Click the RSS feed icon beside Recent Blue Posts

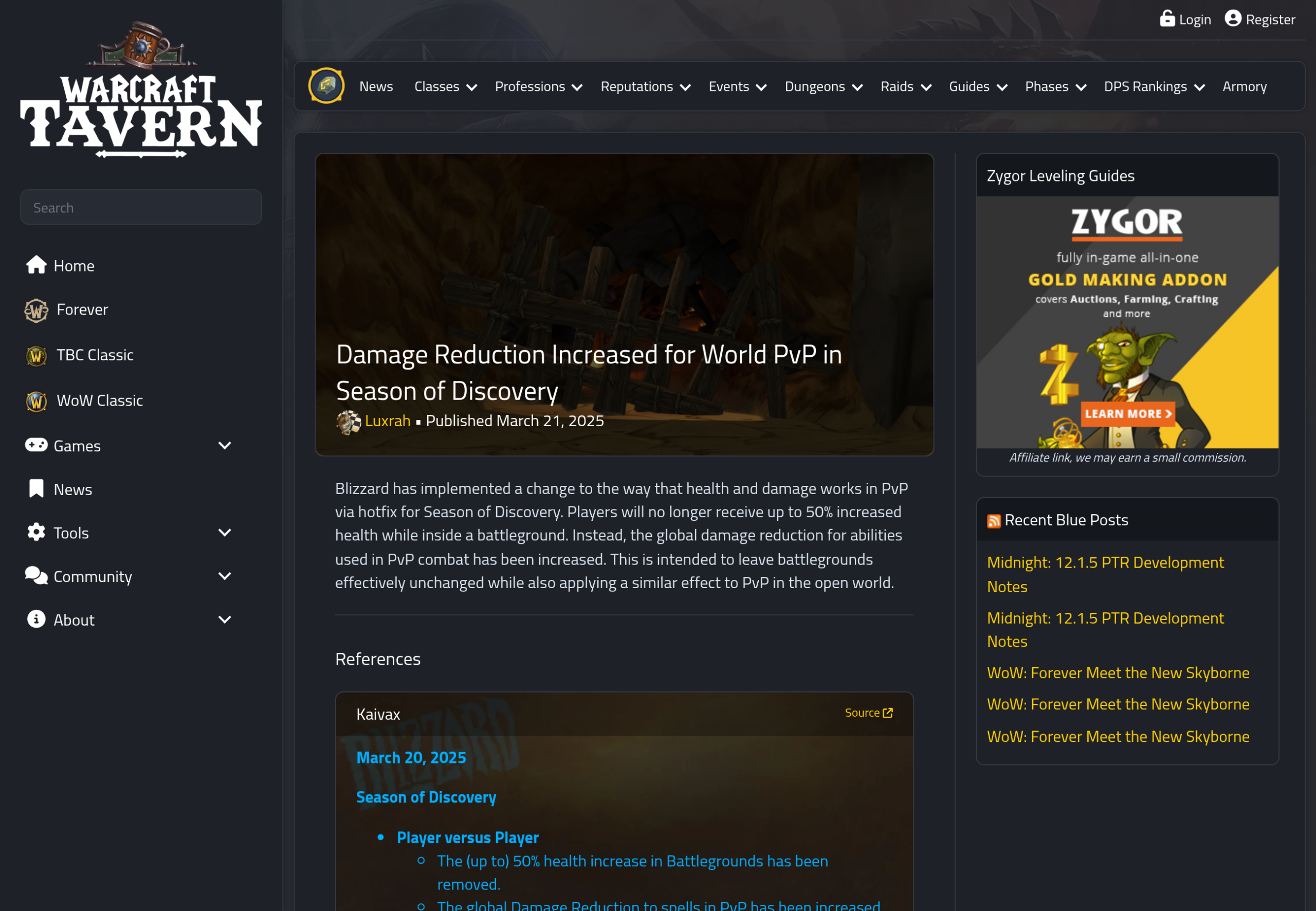[994, 521]
